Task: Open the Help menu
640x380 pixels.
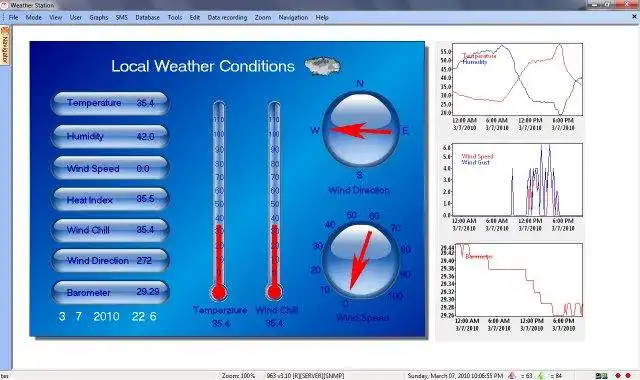Action: [322, 18]
